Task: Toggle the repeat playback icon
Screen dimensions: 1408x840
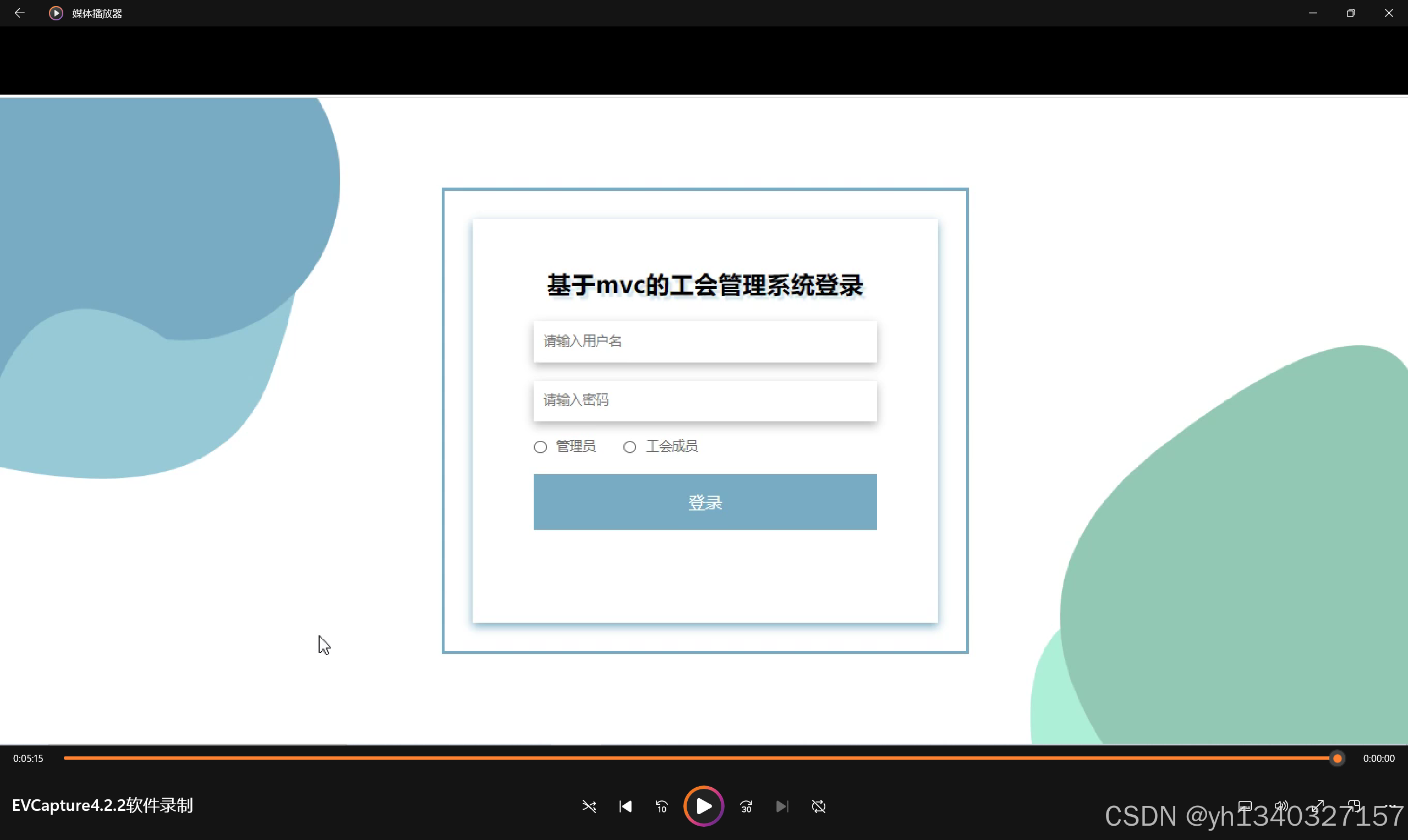Action: 819,806
